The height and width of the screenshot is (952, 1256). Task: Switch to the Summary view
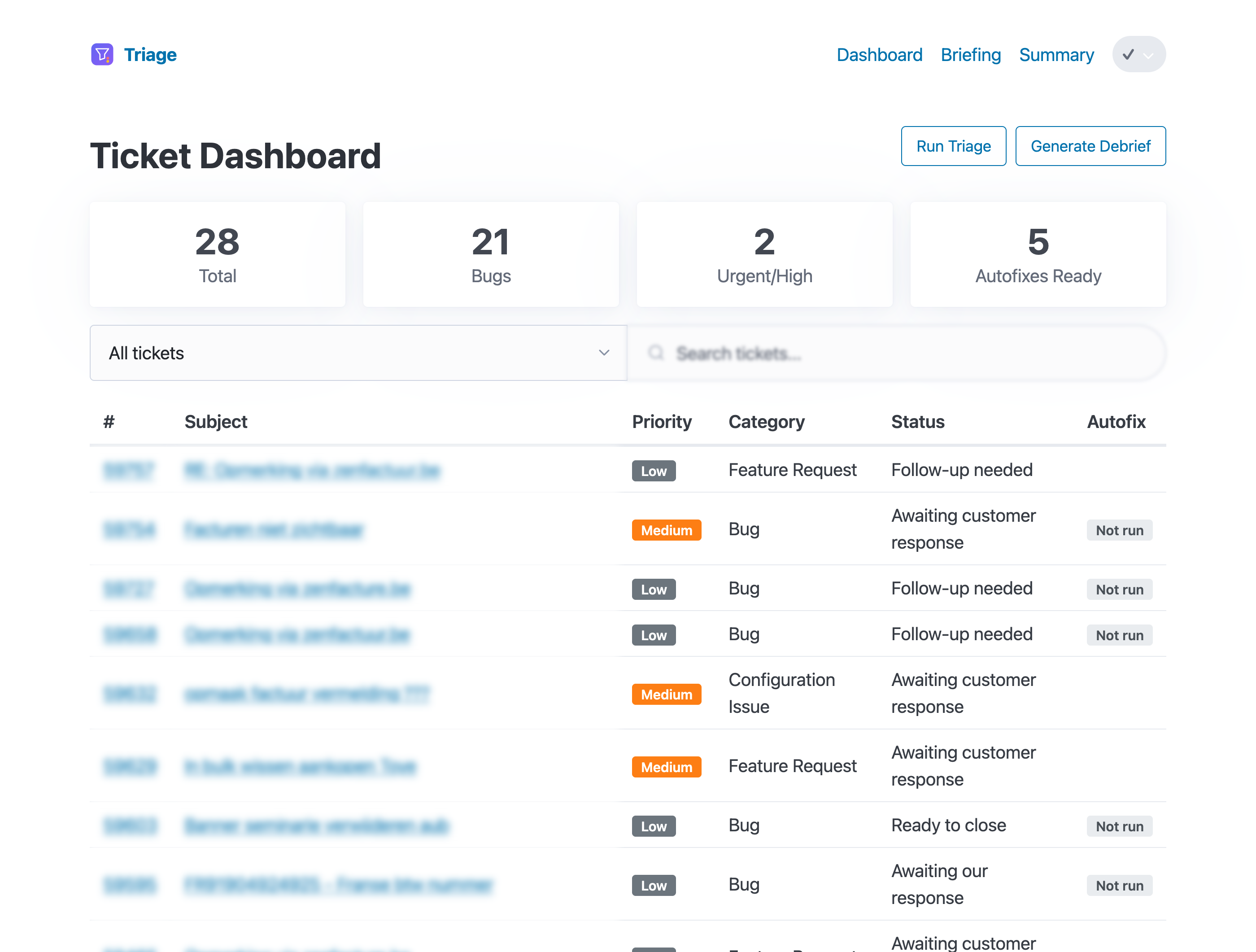coord(1056,55)
